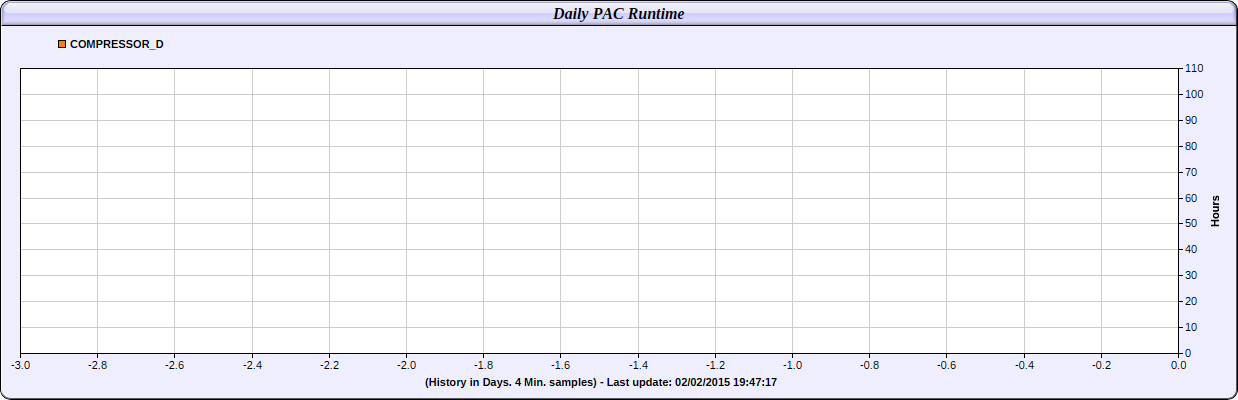Click the -0.8 x-axis tick label

tap(869, 366)
